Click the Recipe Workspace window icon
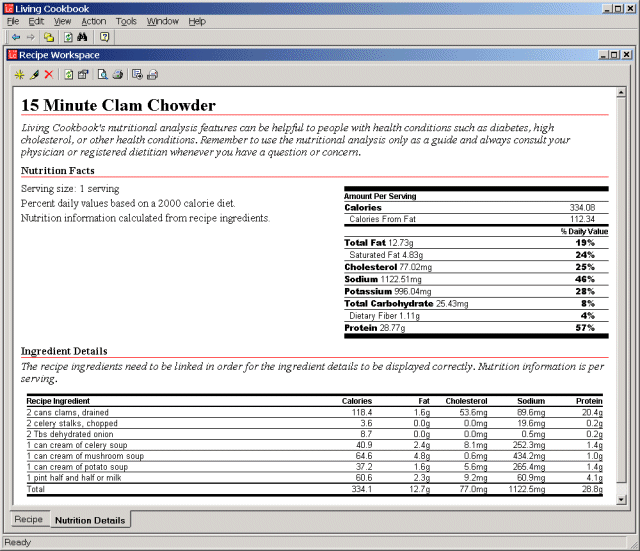 (13, 55)
